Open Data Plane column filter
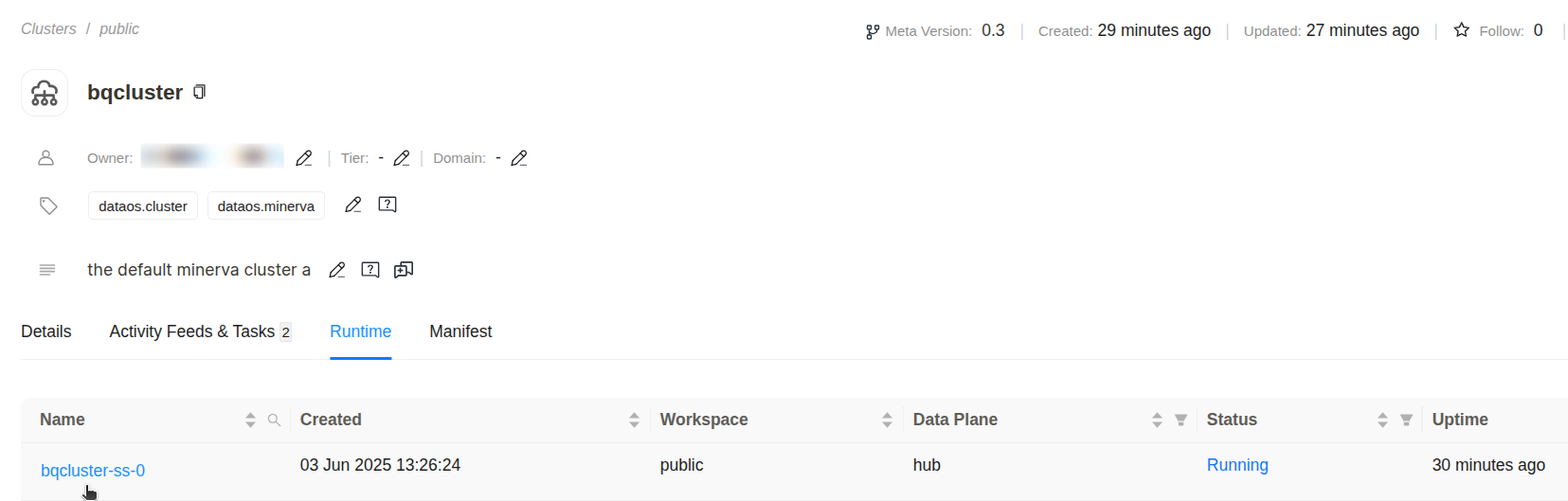The image size is (1568, 501). (1181, 420)
